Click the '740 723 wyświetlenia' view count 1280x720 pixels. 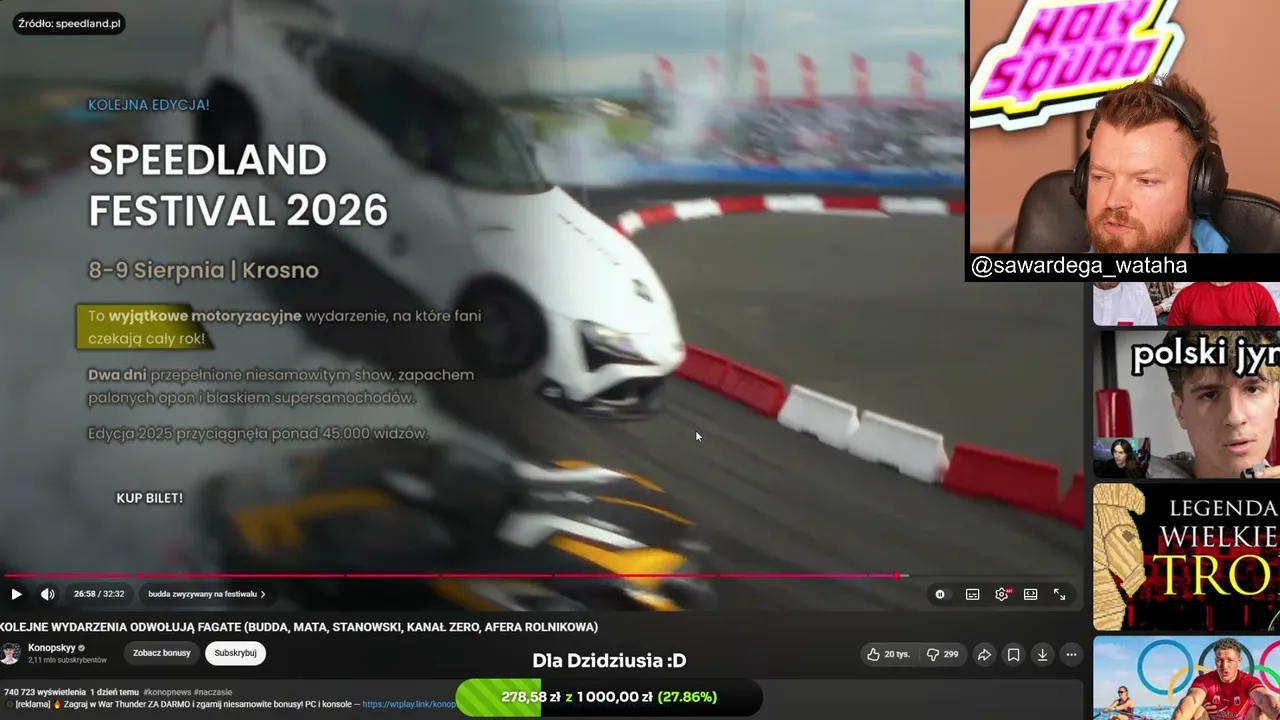45,692
